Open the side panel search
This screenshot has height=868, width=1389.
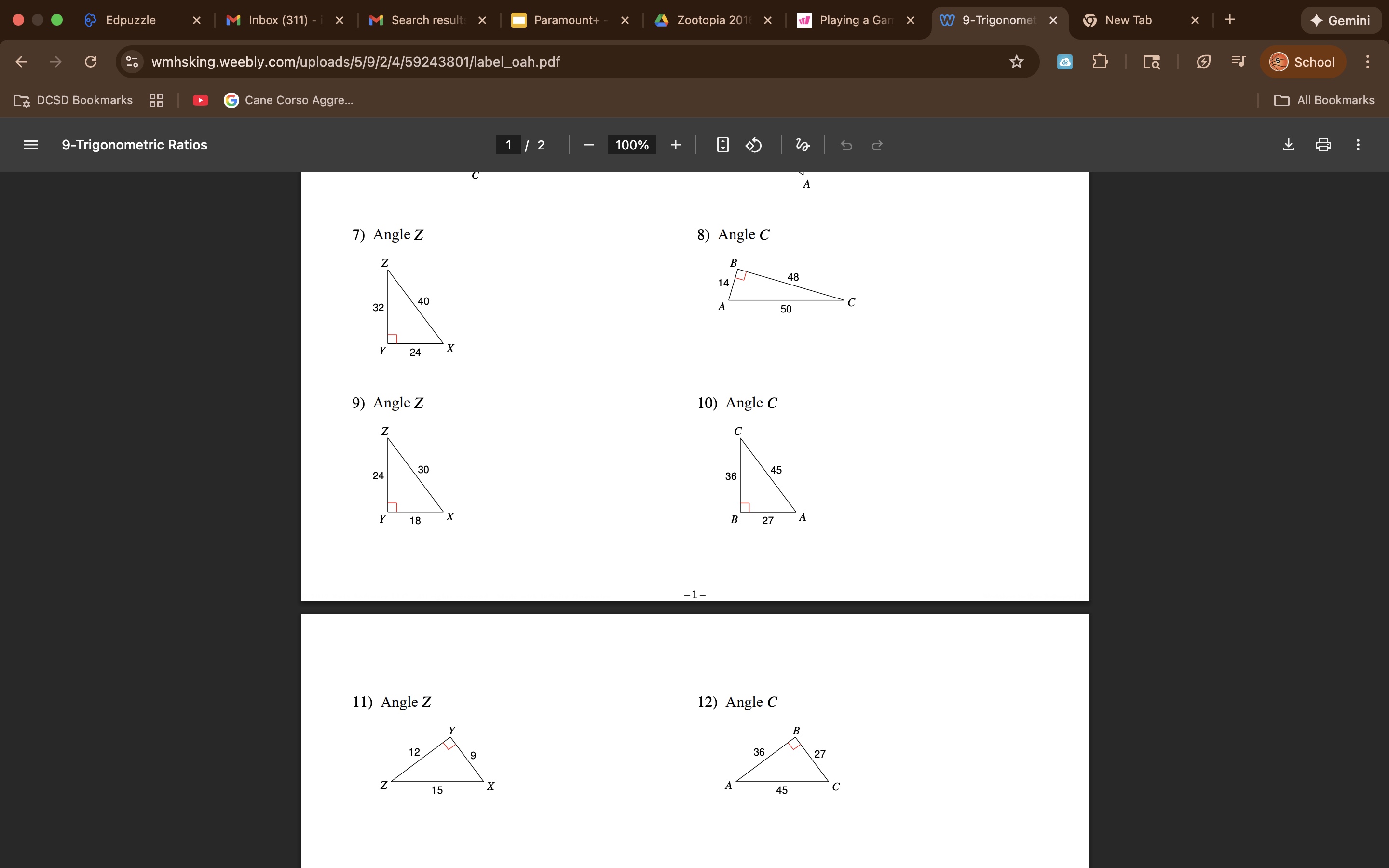pos(1151,61)
